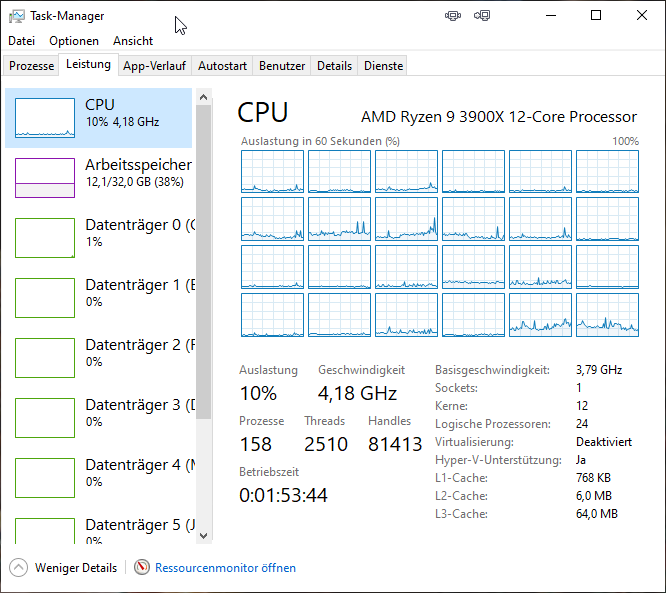Image resolution: width=666 pixels, height=593 pixels.
Task: Select the CPU mini graph thumbnail in sidebar
Action: (45, 118)
